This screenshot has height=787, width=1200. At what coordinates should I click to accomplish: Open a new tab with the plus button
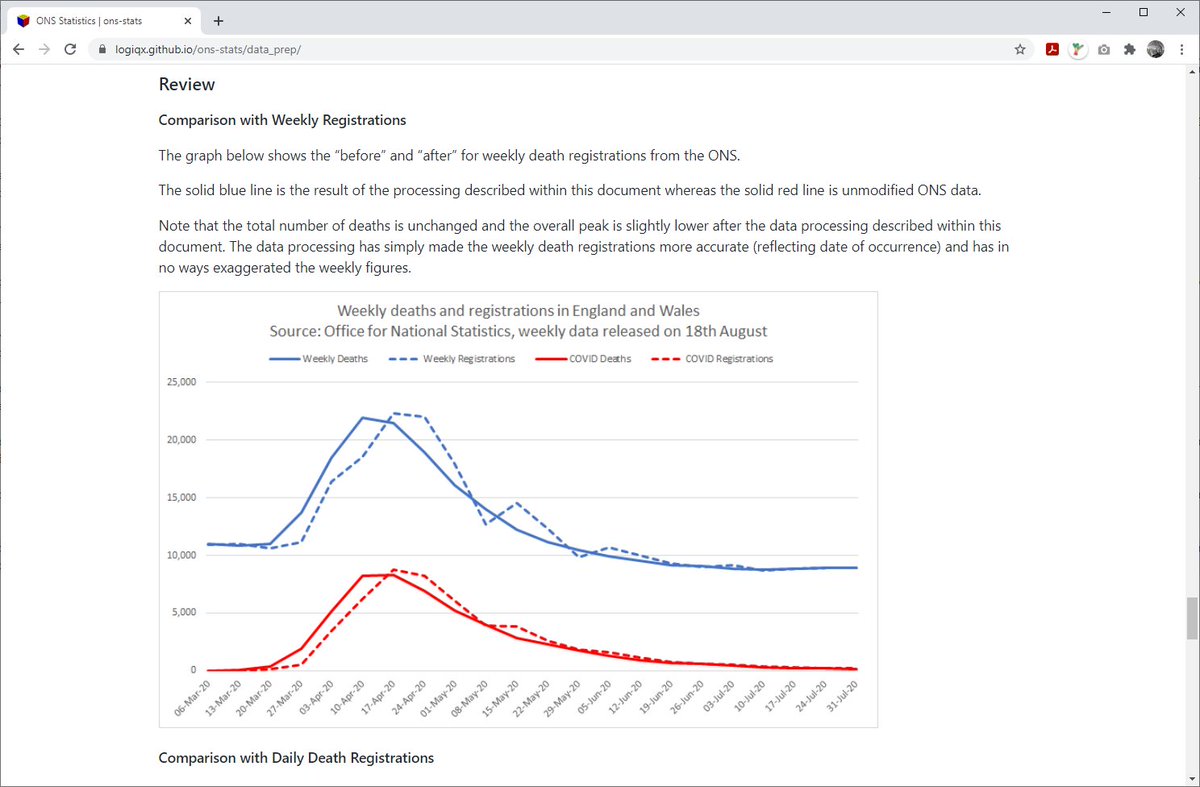coord(218,19)
